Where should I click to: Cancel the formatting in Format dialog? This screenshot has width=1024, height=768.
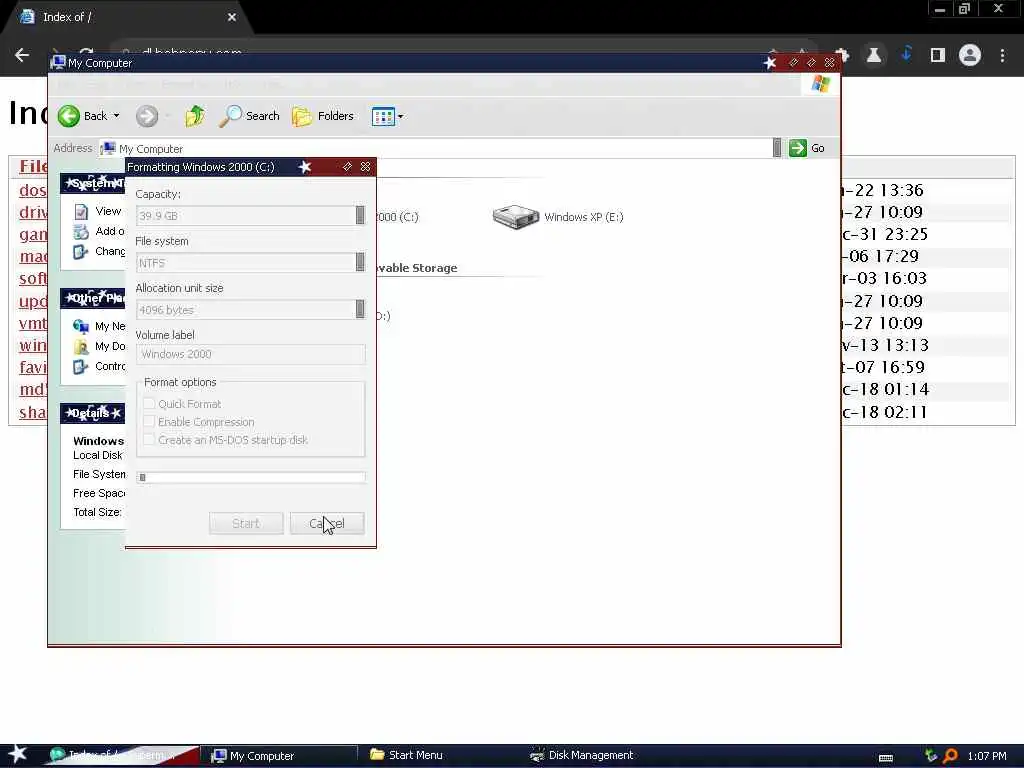(x=327, y=523)
